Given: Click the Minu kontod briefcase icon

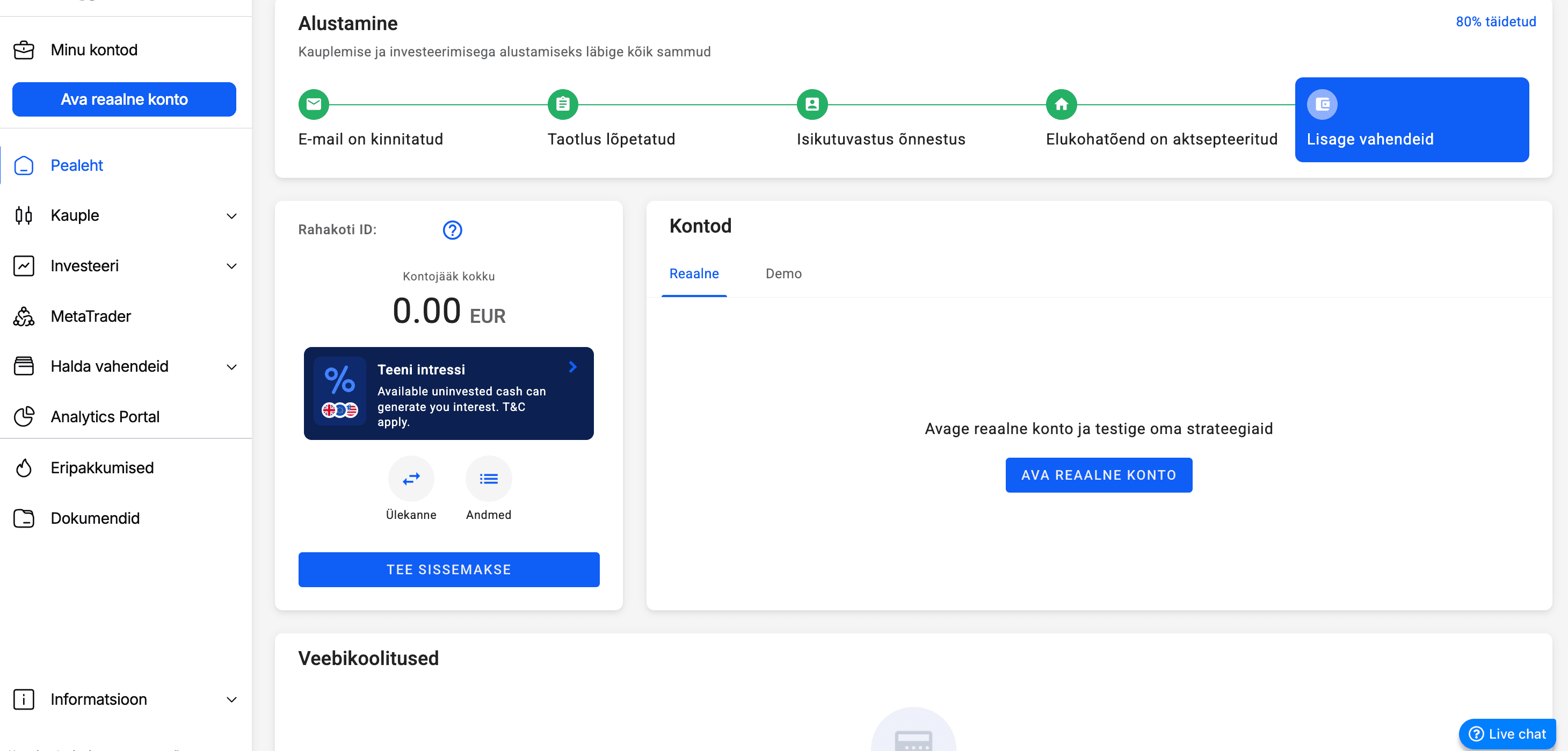Looking at the screenshot, I should click(24, 50).
